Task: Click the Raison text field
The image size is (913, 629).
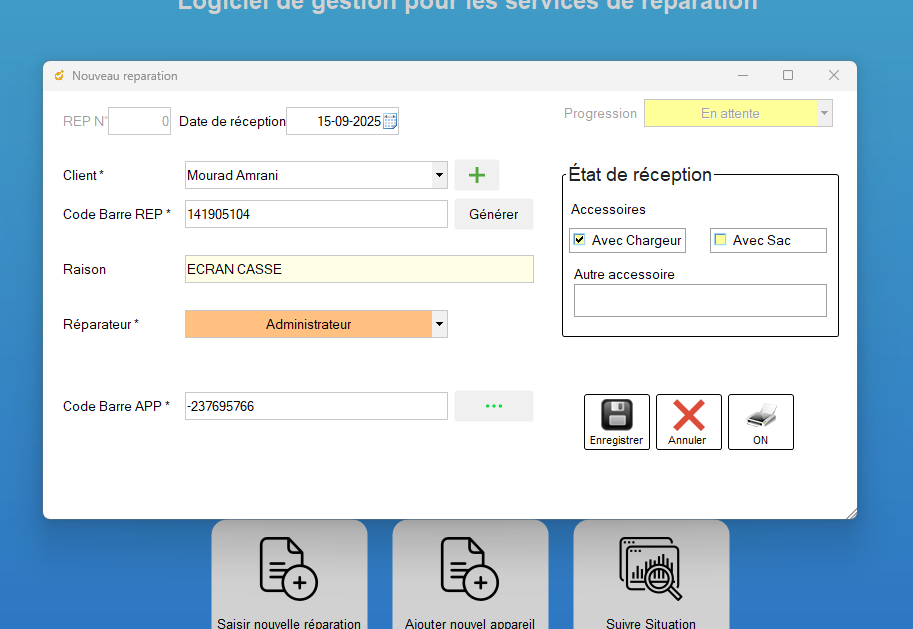Action: [359, 269]
